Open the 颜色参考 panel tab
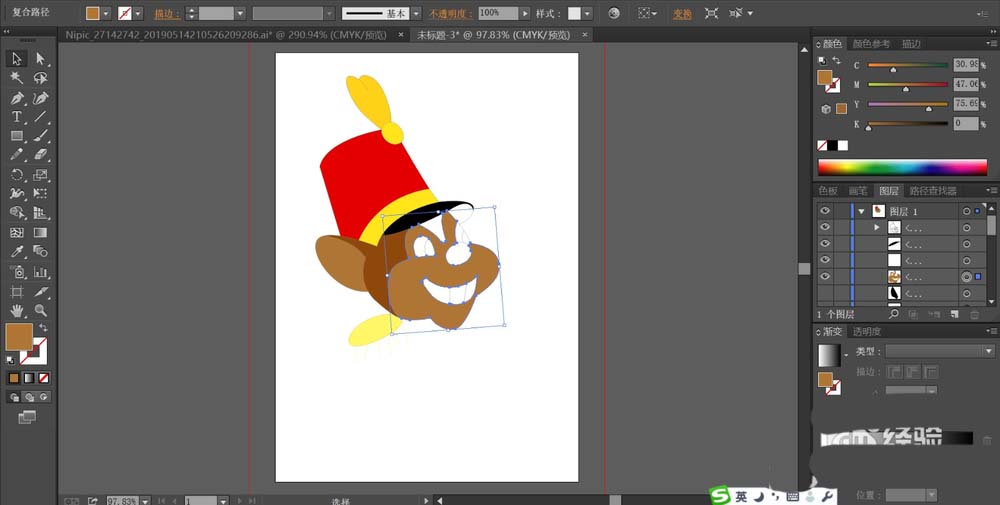1000x505 pixels. click(x=871, y=44)
